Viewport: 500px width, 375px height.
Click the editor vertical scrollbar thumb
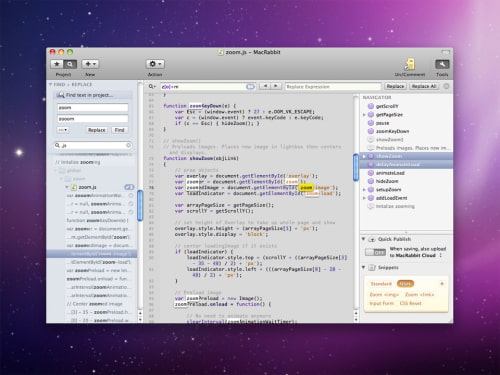356,167
